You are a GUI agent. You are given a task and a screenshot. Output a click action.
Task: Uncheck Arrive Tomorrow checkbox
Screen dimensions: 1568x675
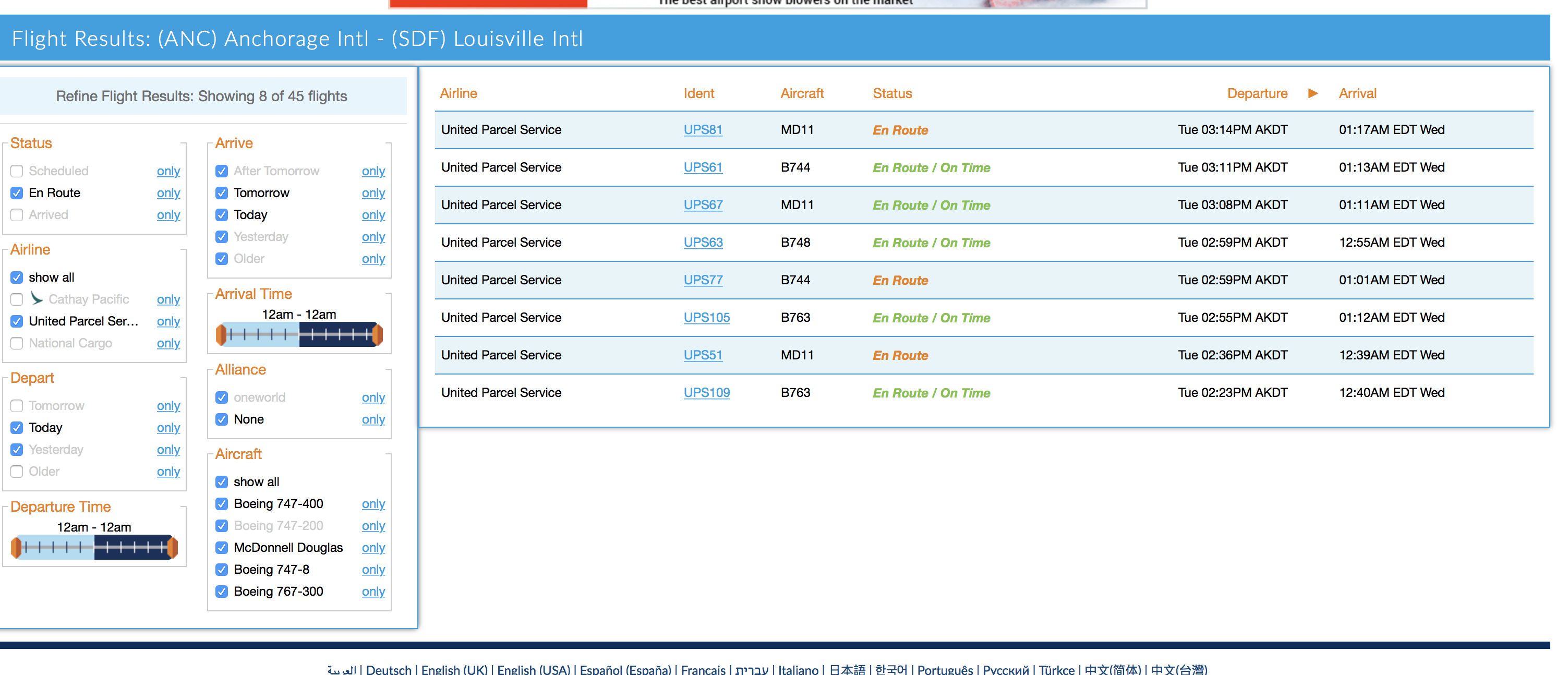(x=222, y=193)
